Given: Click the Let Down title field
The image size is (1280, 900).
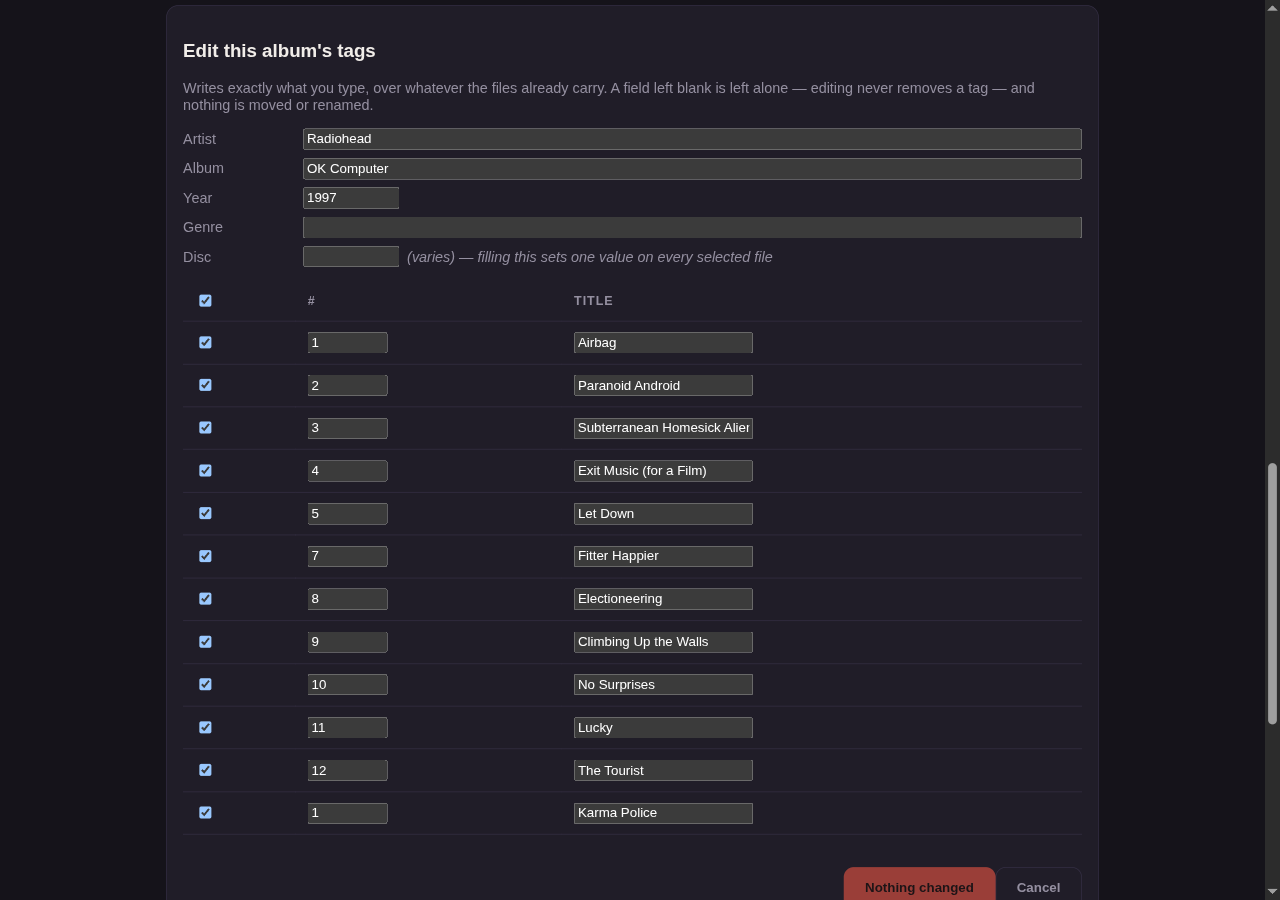Looking at the screenshot, I should pyautogui.click(x=663, y=514).
